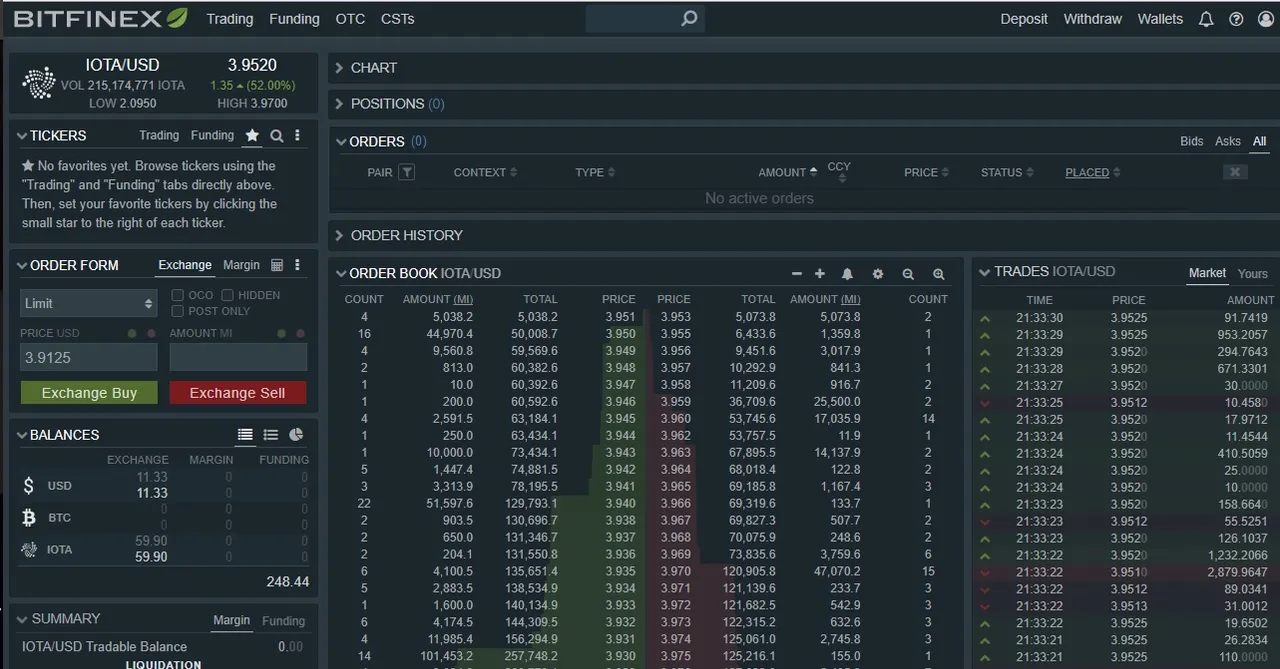Open notifications bell in header
Image resolution: width=1280 pixels, height=669 pixels.
(x=1206, y=19)
